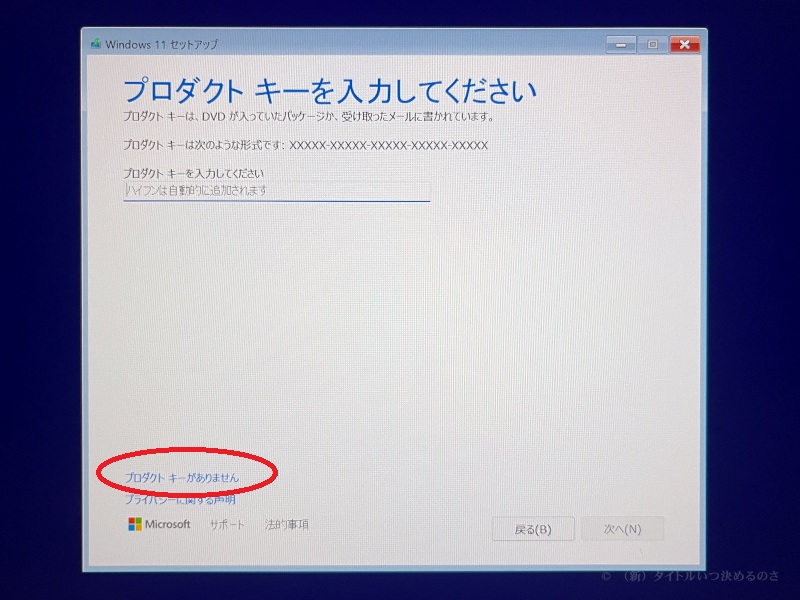Viewport: 800px width, 600px height.
Task: Close the Windows 11 setup window
Action: (685, 44)
